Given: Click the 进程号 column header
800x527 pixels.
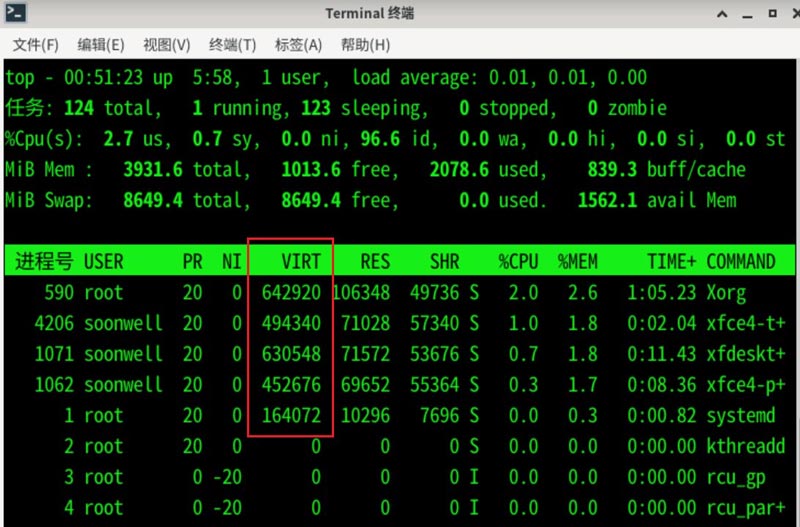Looking at the screenshot, I should click(x=44, y=261).
